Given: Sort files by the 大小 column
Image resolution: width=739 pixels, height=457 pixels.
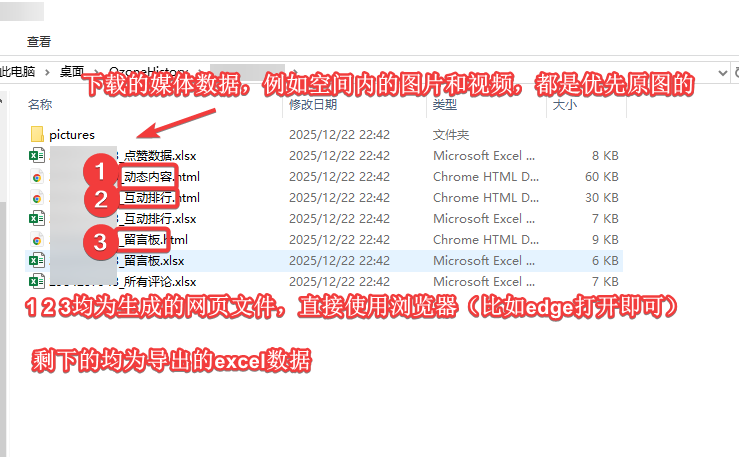Looking at the screenshot, I should pyautogui.click(x=565, y=104).
